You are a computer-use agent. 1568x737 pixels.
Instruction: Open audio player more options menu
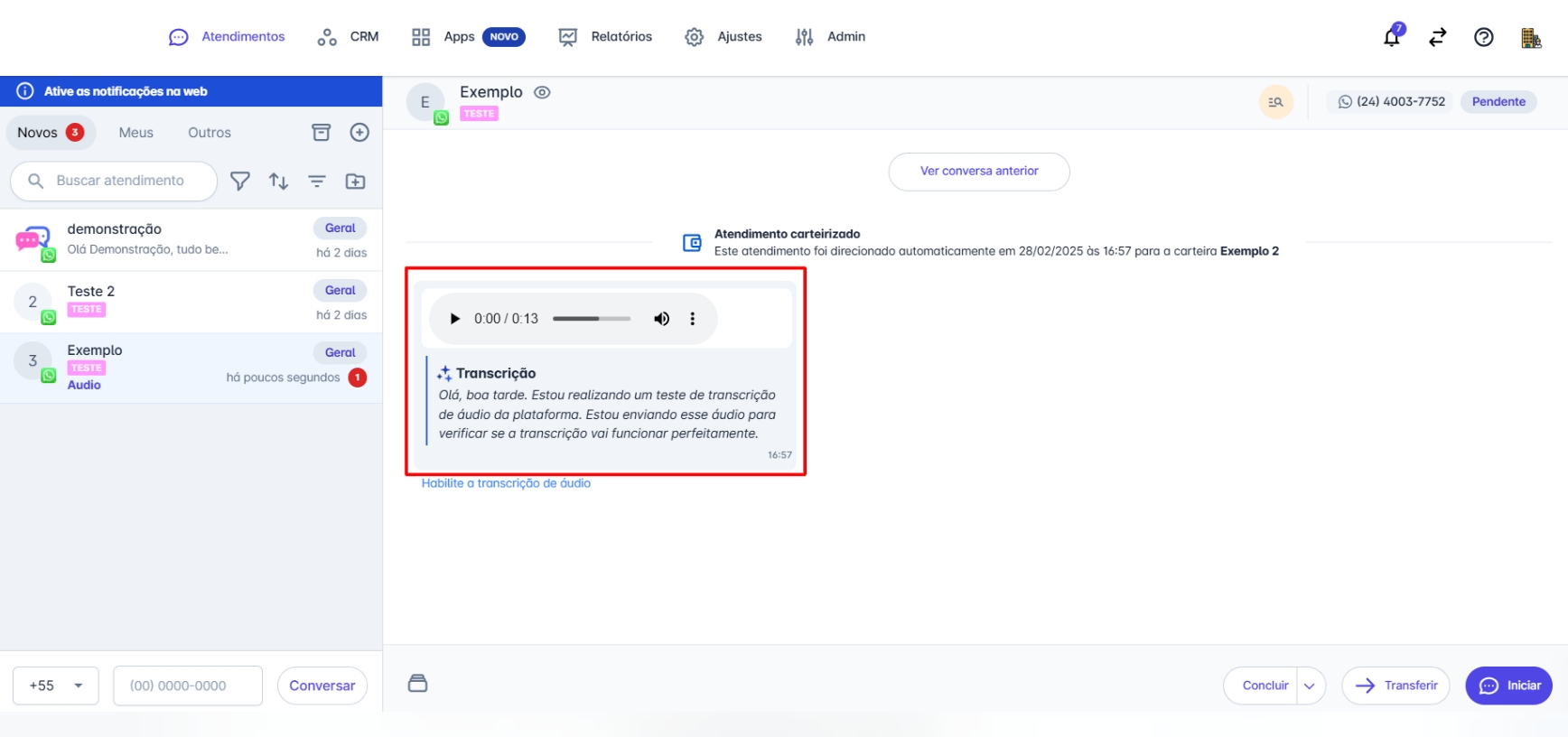693,319
